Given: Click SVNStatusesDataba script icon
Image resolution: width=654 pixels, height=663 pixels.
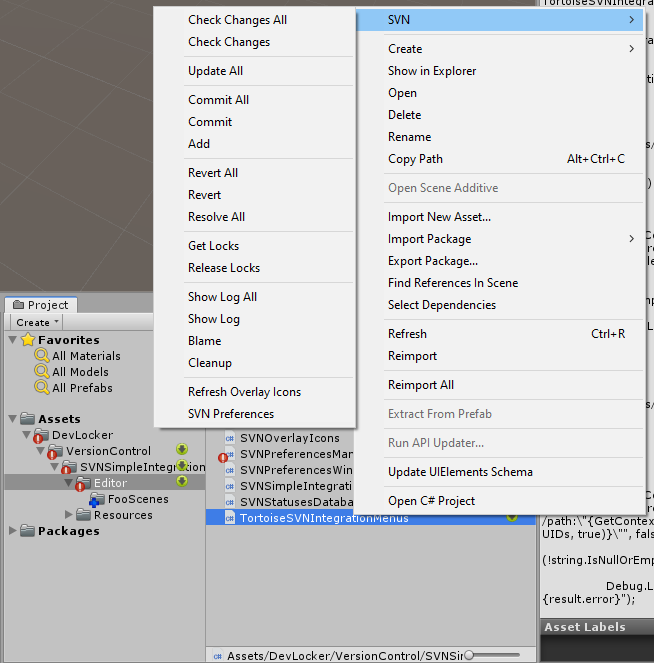Looking at the screenshot, I should (x=230, y=502).
